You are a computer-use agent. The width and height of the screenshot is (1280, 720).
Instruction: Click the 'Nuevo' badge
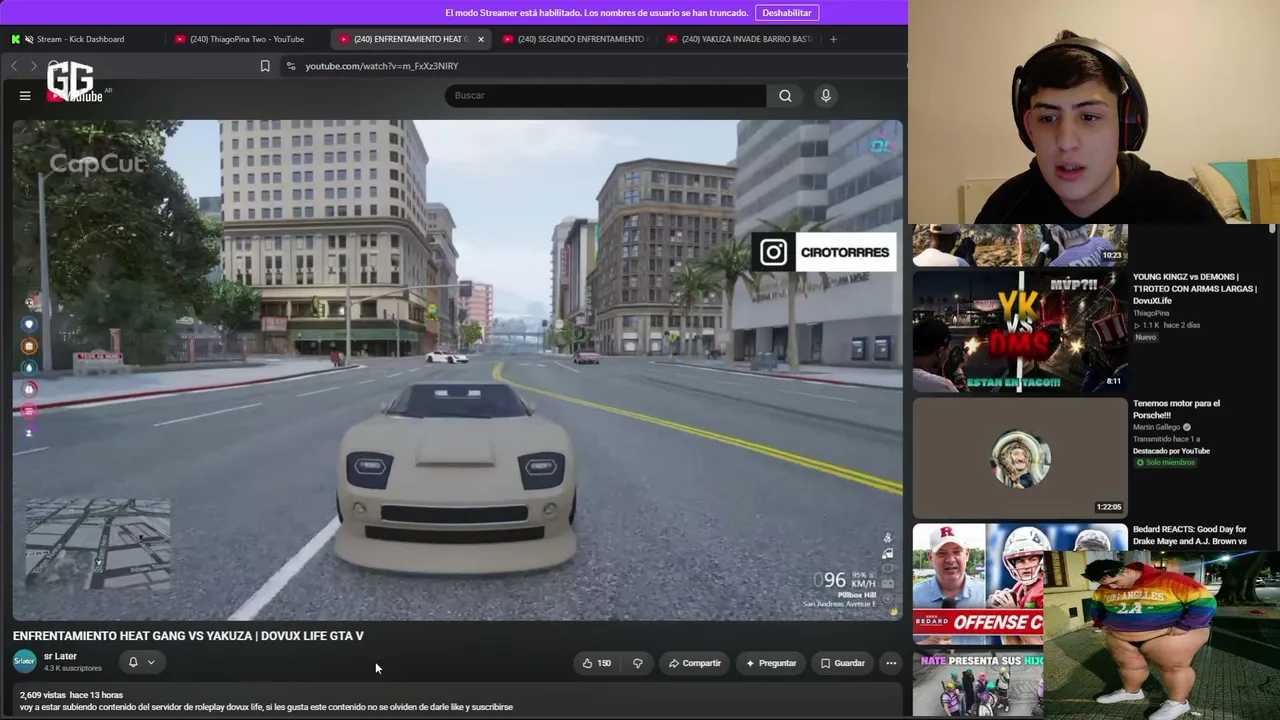[x=1145, y=337]
